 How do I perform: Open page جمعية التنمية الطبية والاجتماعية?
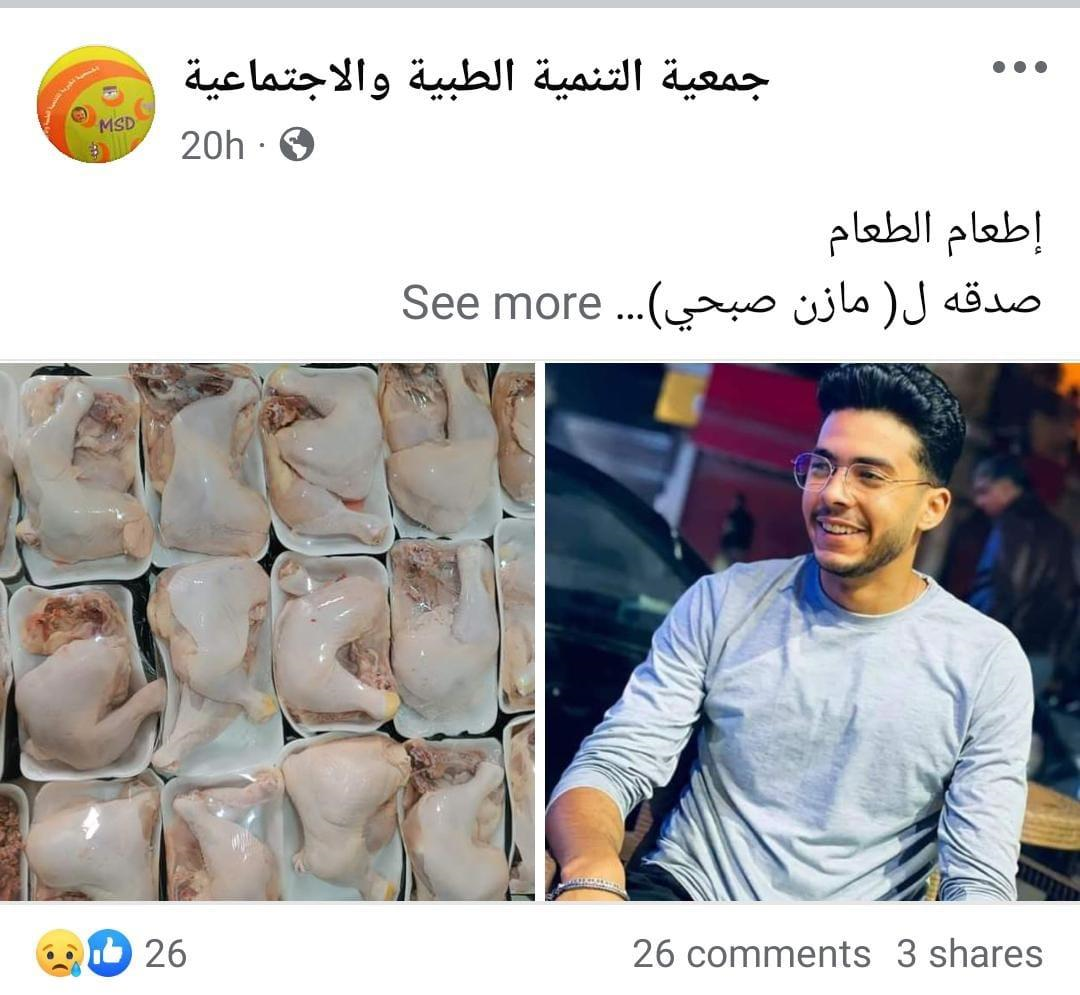point(475,78)
